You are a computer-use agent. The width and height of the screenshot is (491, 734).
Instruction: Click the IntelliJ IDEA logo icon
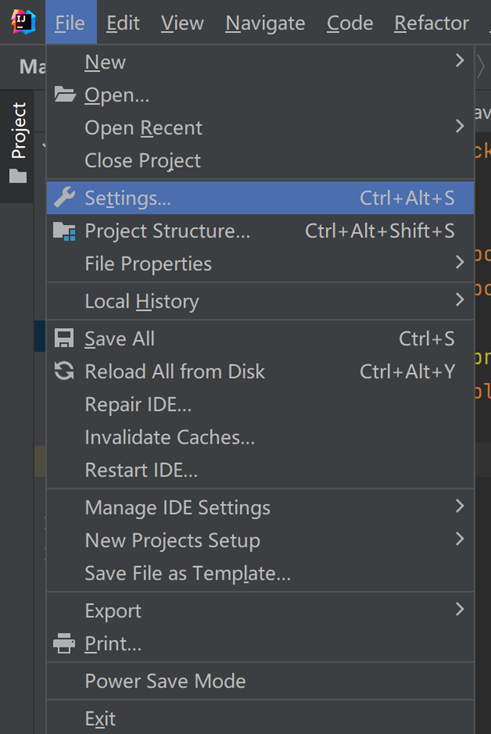(x=23, y=22)
